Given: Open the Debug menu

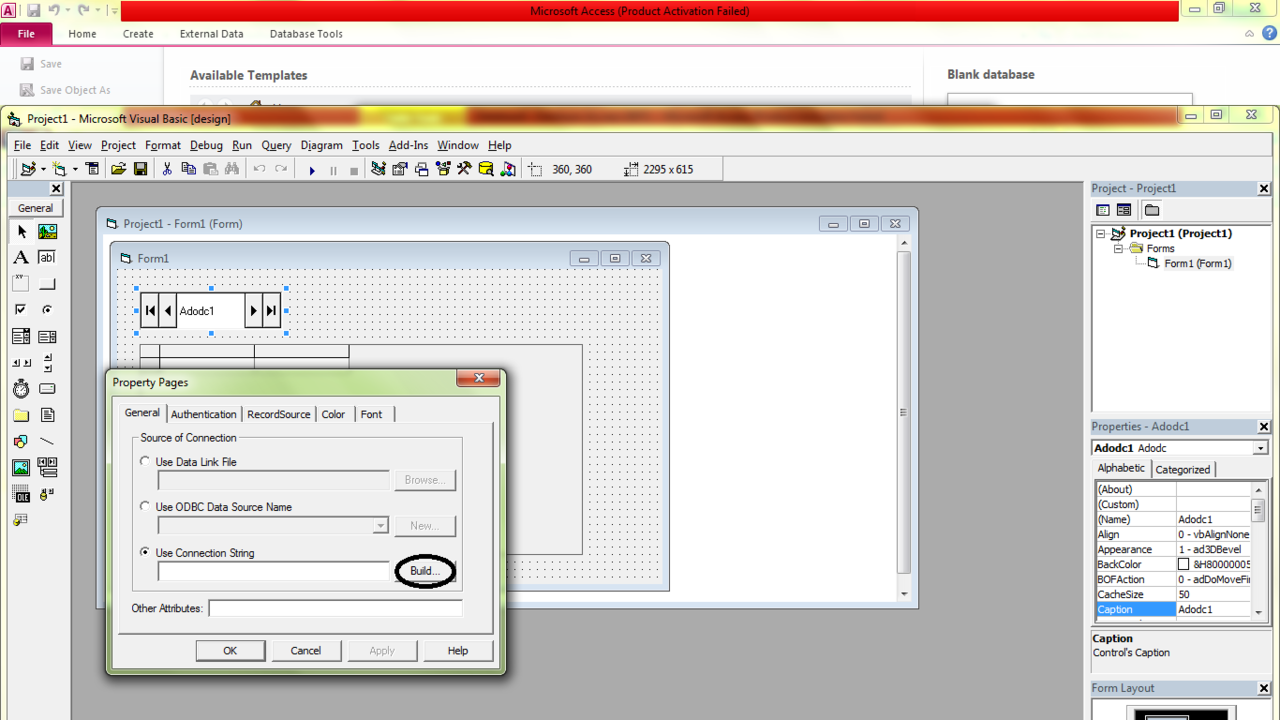Looking at the screenshot, I should click(206, 145).
